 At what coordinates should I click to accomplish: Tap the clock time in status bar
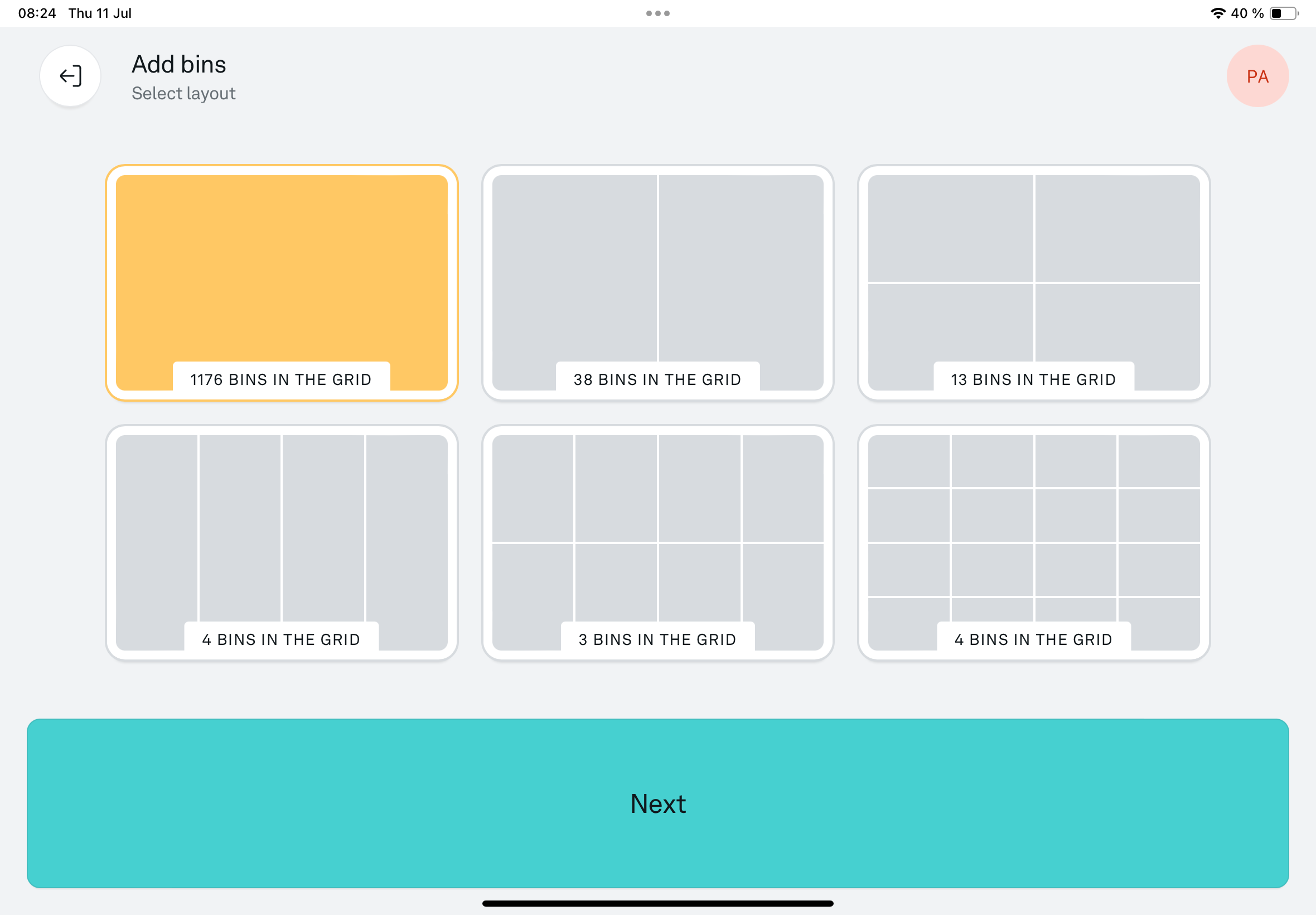pyautogui.click(x=37, y=13)
